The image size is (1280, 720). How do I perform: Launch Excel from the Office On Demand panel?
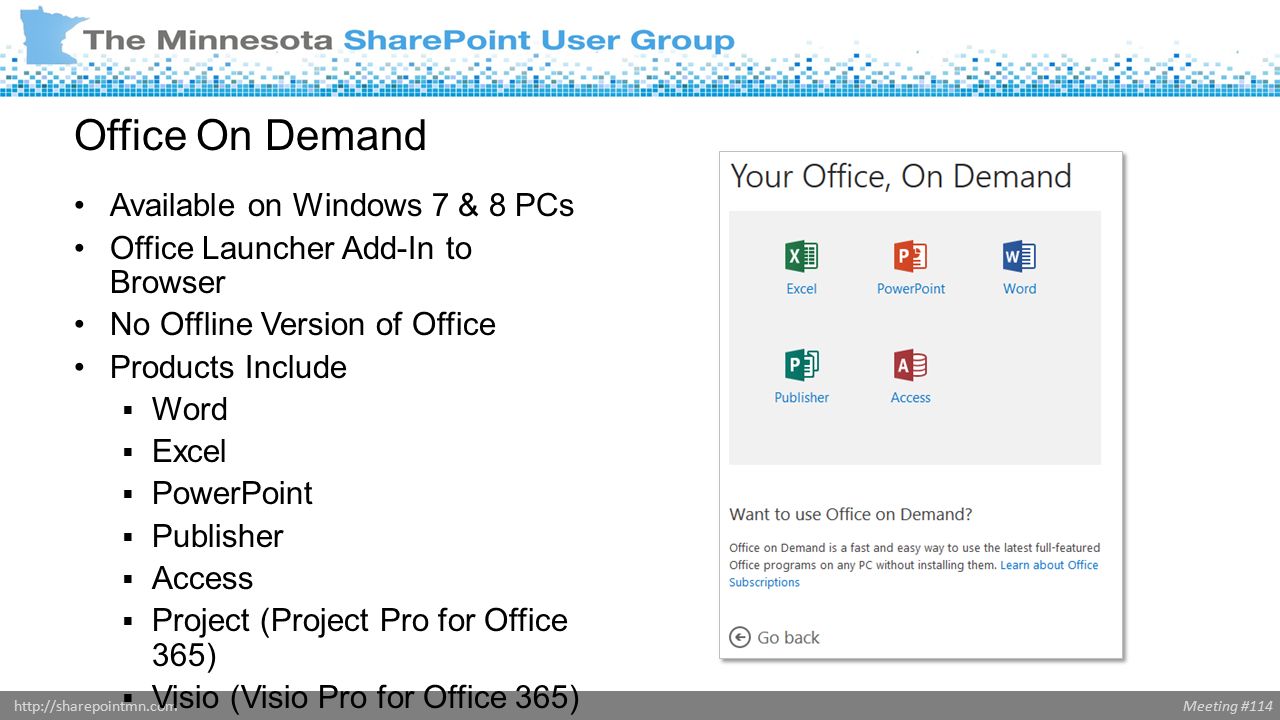801,257
